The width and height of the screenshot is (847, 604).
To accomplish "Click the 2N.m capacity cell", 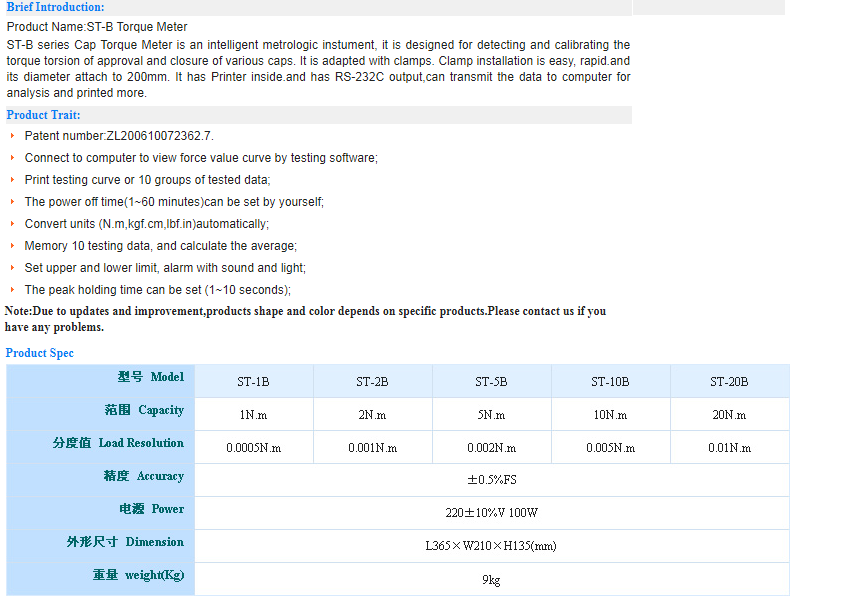I will (373, 414).
